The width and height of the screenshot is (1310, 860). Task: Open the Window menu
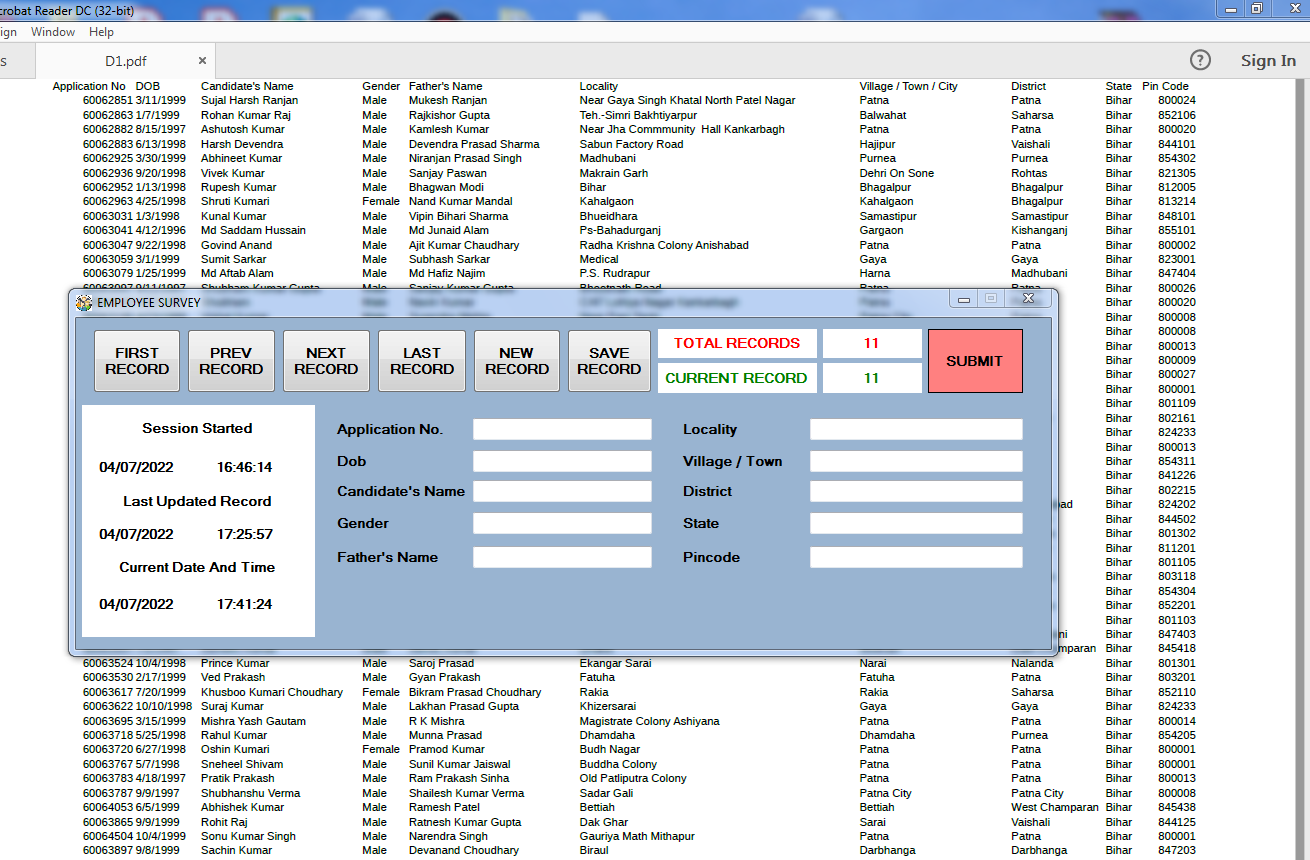point(52,31)
